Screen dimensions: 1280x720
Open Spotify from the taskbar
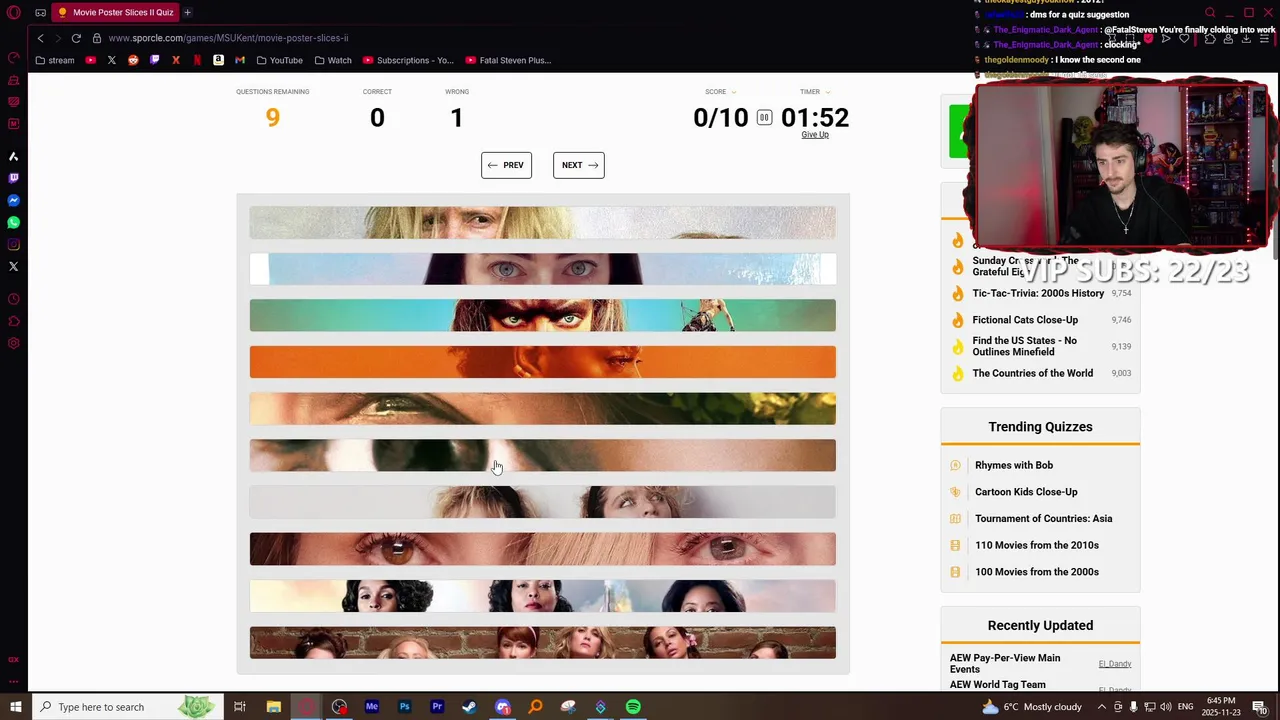point(633,707)
